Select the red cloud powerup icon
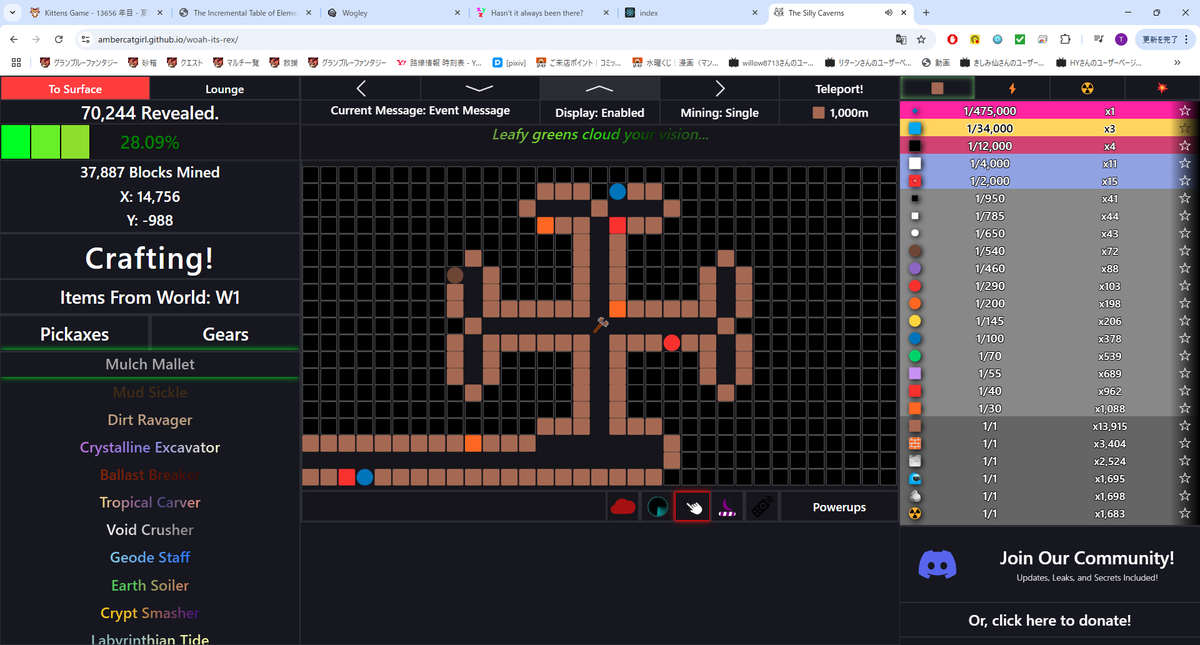The height and width of the screenshot is (645, 1200). [x=623, y=507]
